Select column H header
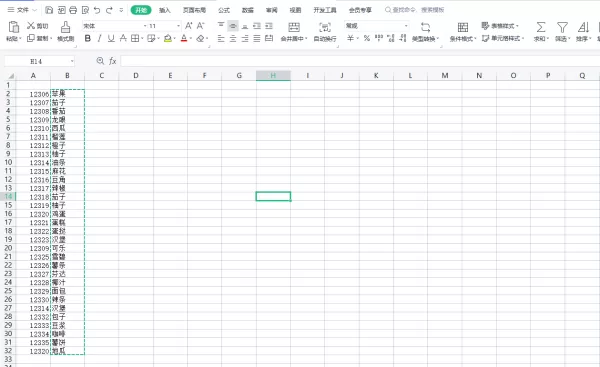The width and height of the screenshot is (600, 367). point(273,75)
